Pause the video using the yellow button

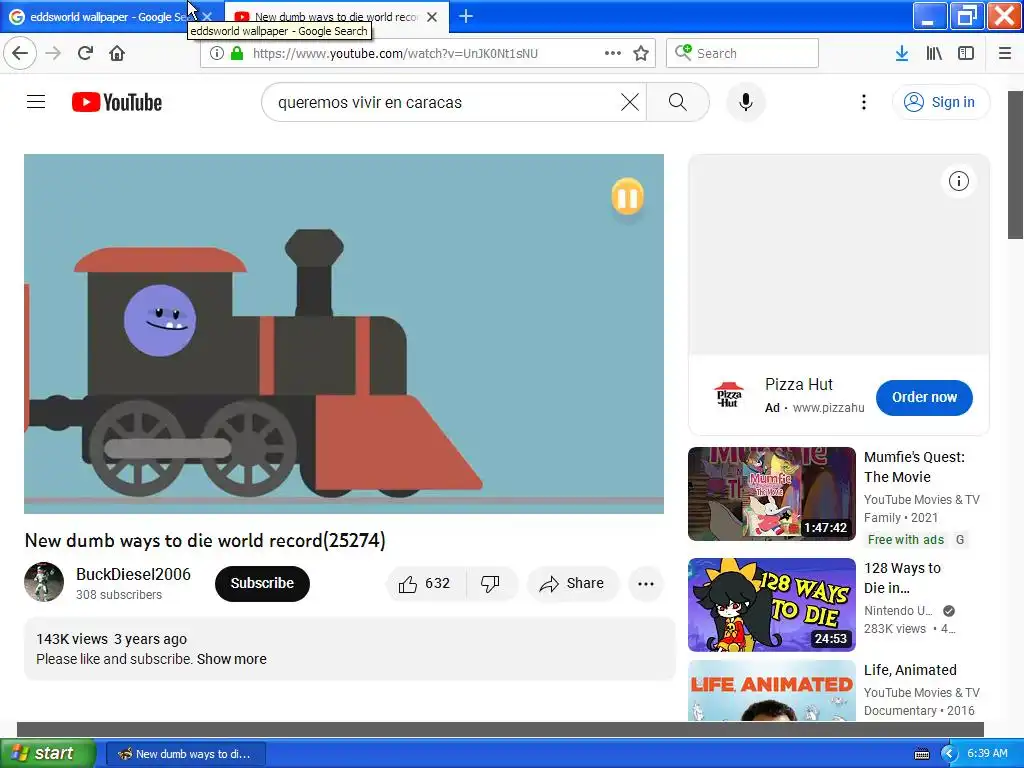coord(627,196)
